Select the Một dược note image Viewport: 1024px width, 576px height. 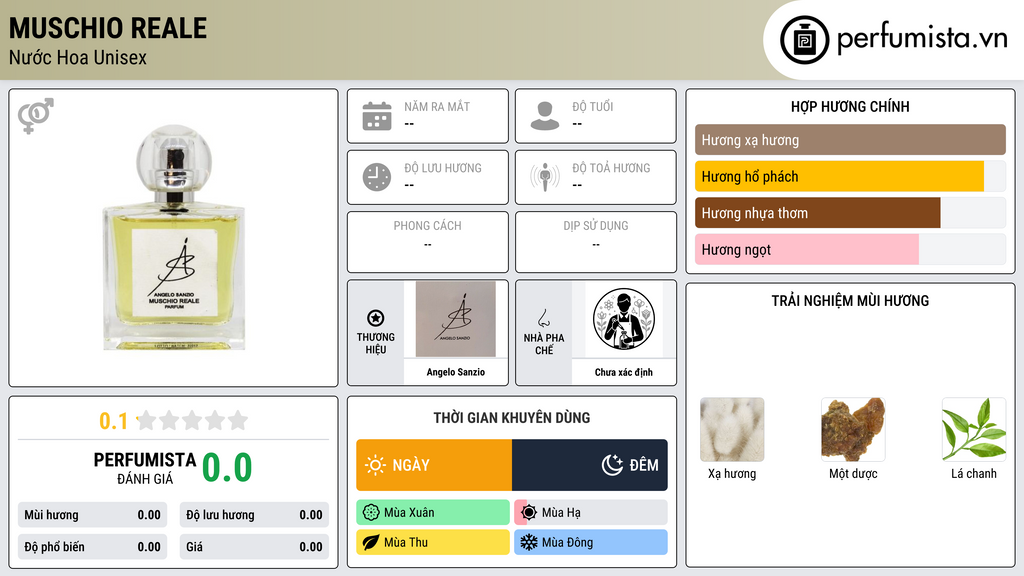click(853, 429)
